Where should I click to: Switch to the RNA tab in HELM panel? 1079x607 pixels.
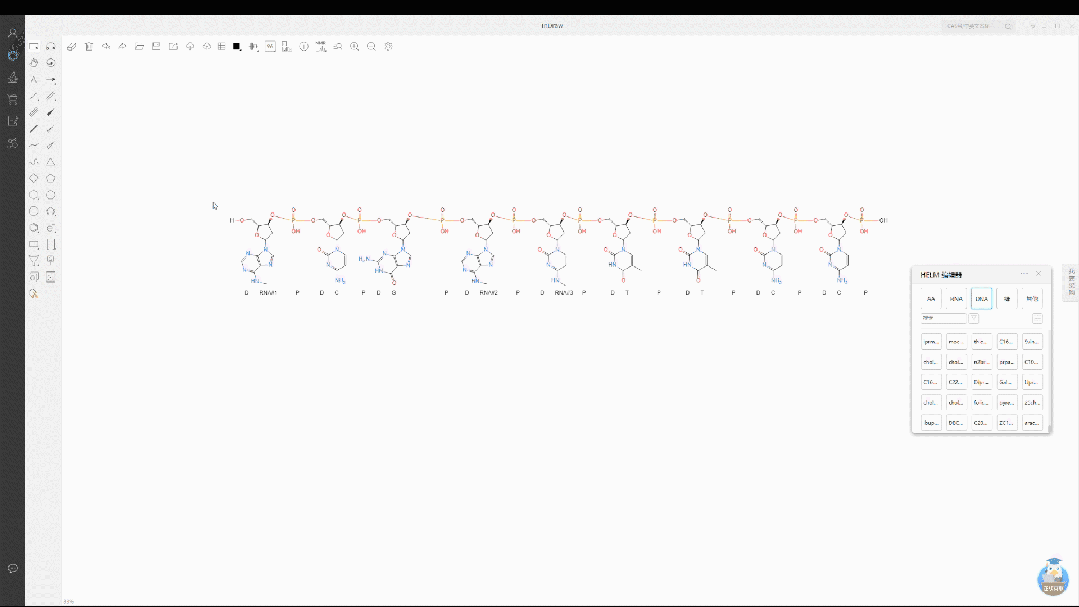click(x=956, y=298)
